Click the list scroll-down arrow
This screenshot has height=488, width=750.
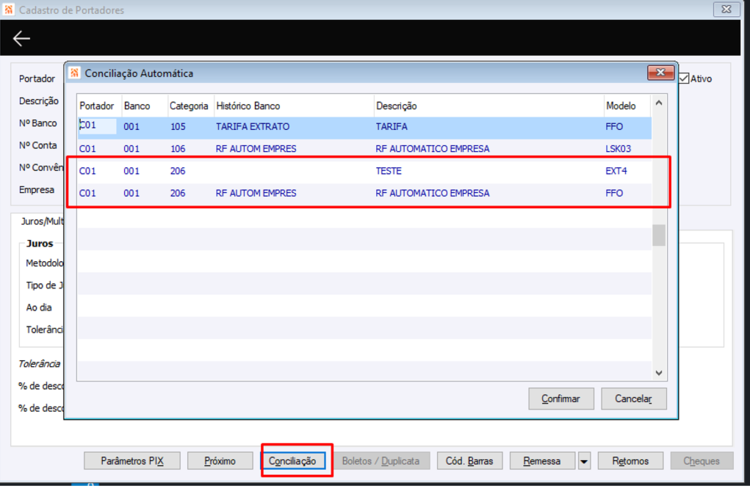(x=659, y=373)
